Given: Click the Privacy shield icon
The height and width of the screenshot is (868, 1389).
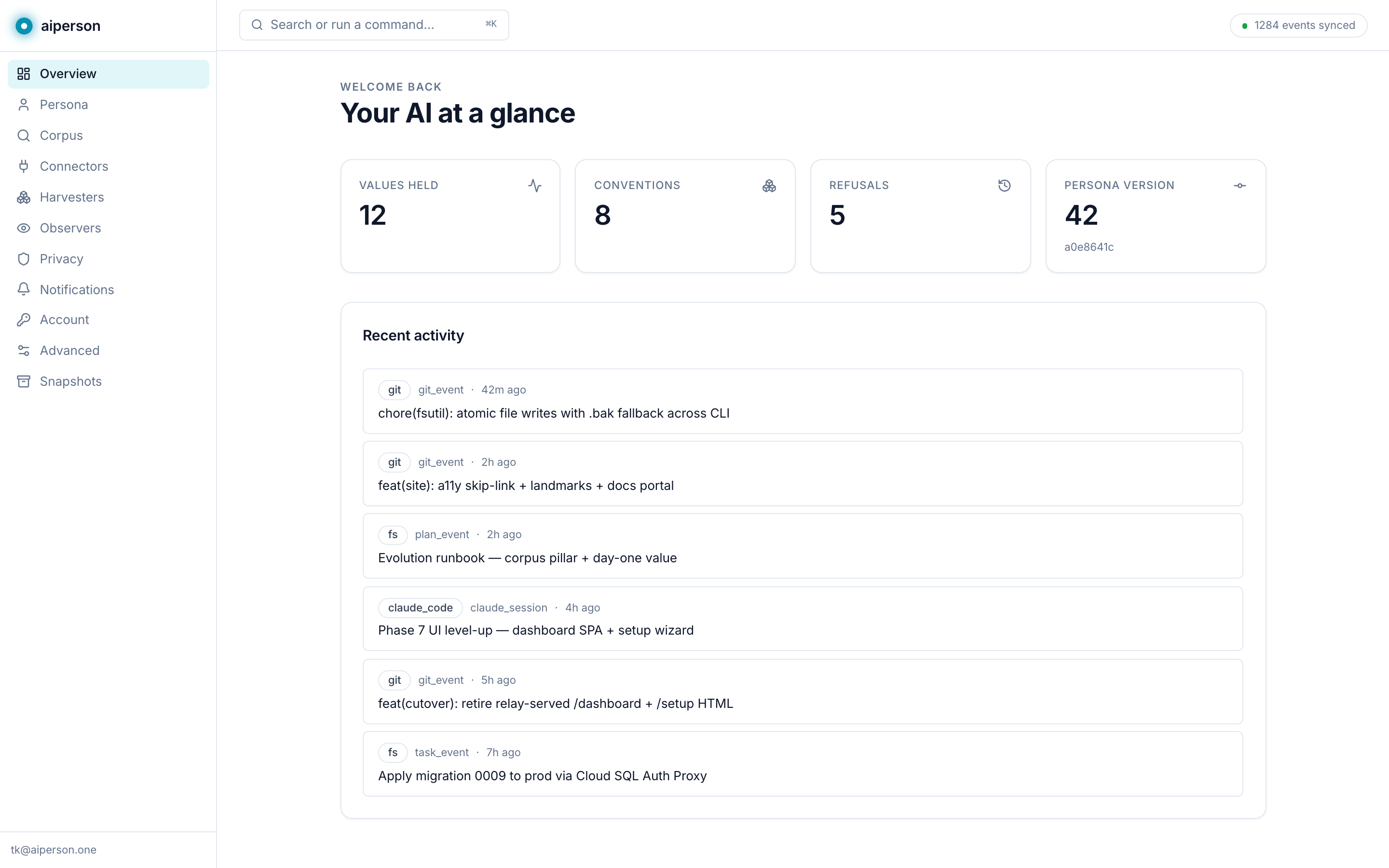Looking at the screenshot, I should [24, 259].
